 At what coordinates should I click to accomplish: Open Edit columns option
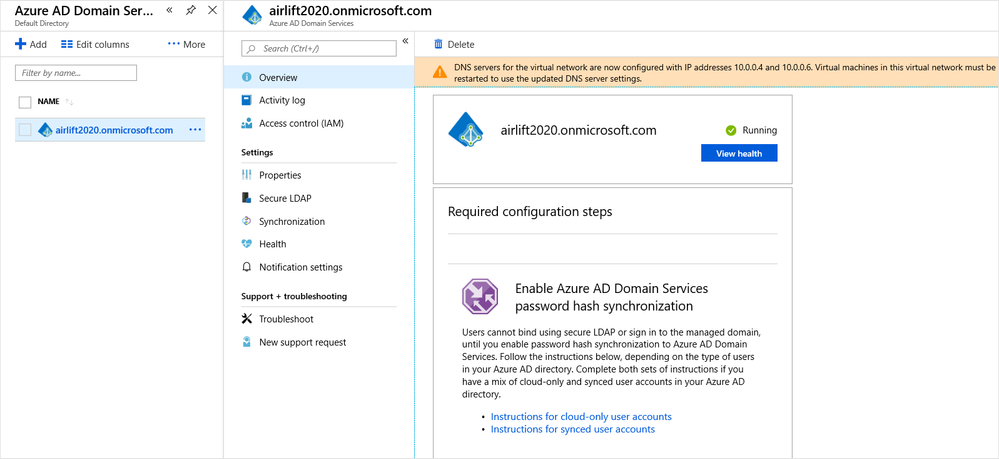point(95,44)
